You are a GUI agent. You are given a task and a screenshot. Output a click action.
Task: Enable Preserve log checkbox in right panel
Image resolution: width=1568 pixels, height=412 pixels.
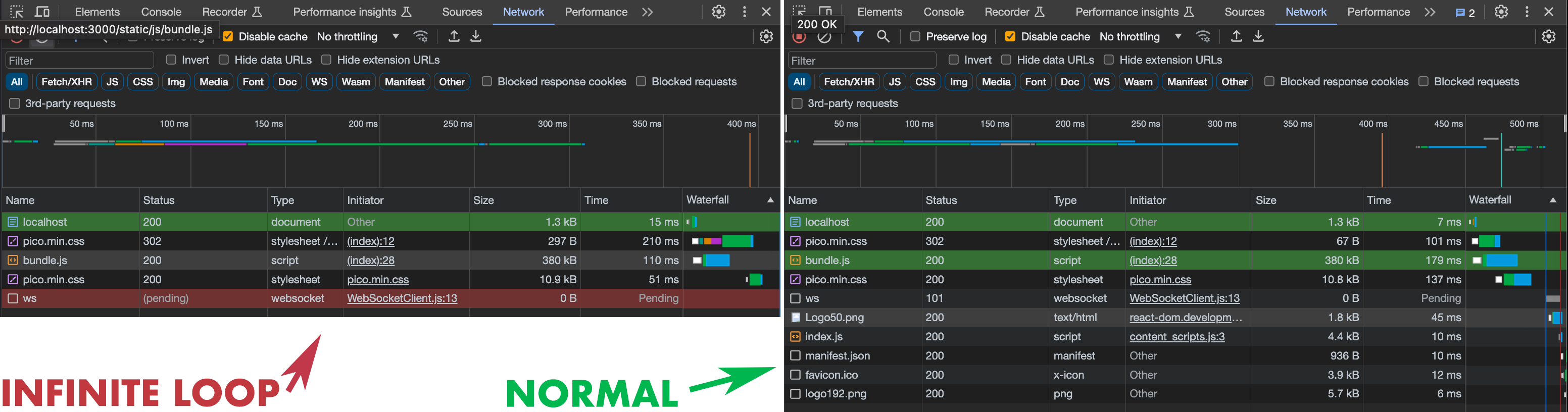(x=915, y=36)
